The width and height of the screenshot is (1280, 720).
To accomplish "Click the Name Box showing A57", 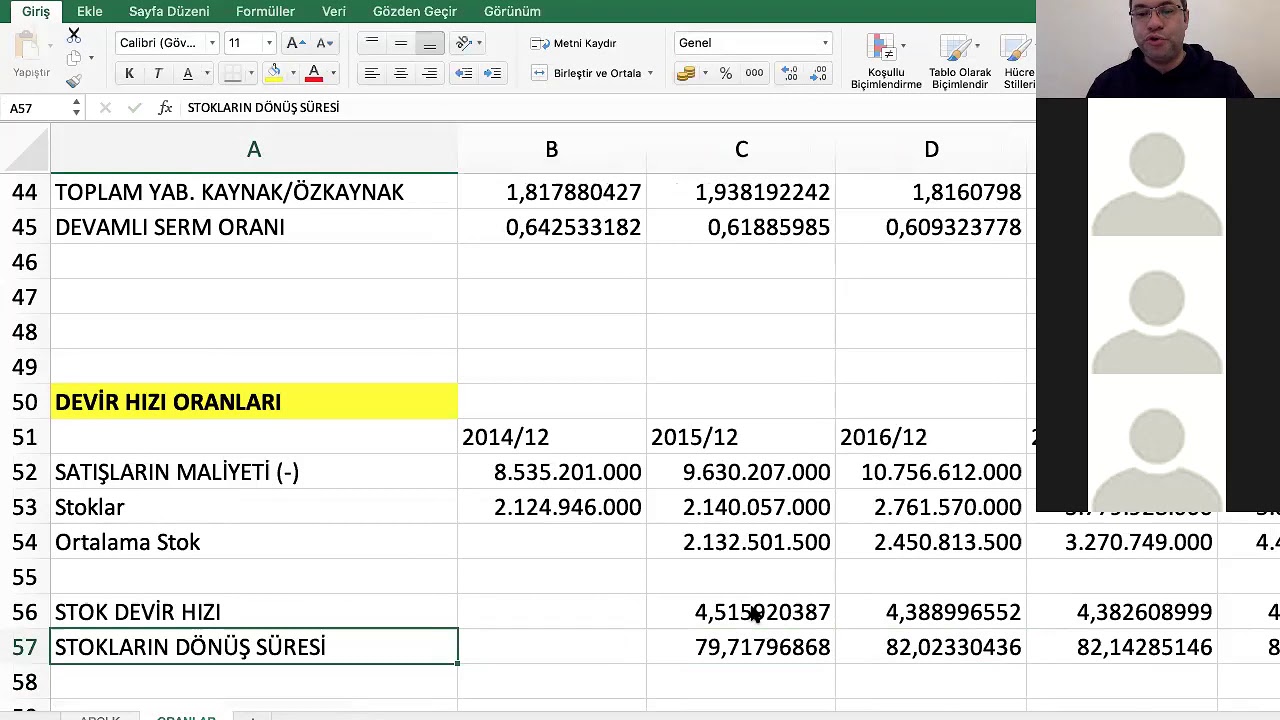I will [x=37, y=107].
